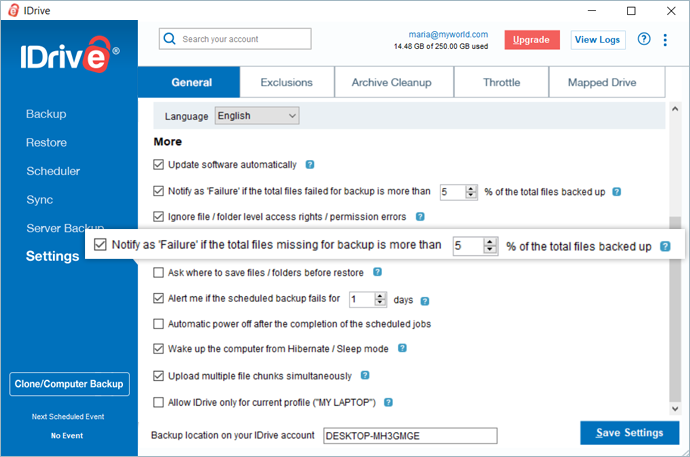690x457 pixels.
Task: Click the settings scrollbar down arrow
Action: pyautogui.click(x=675, y=409)
